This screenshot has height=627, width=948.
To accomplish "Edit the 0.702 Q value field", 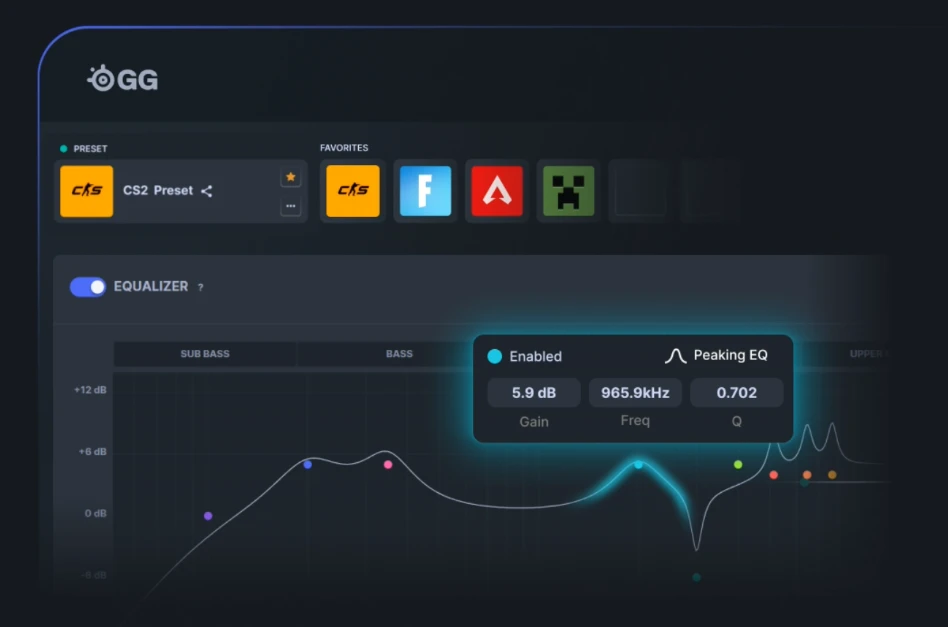I will point(736,393).
